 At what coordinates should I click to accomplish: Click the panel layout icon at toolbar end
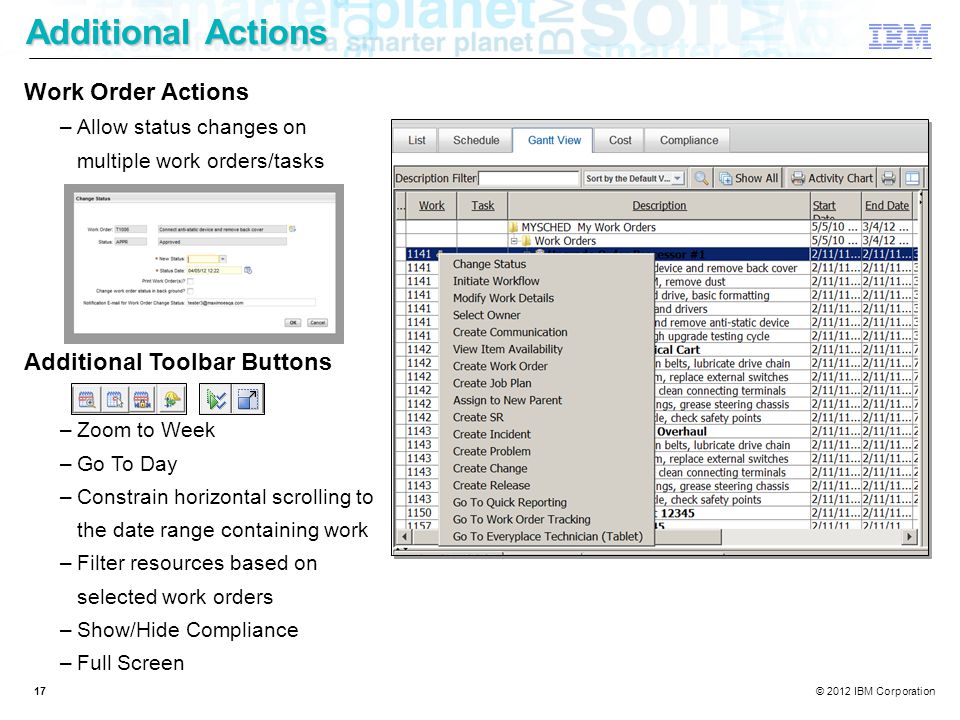click(x=912, y=178)
